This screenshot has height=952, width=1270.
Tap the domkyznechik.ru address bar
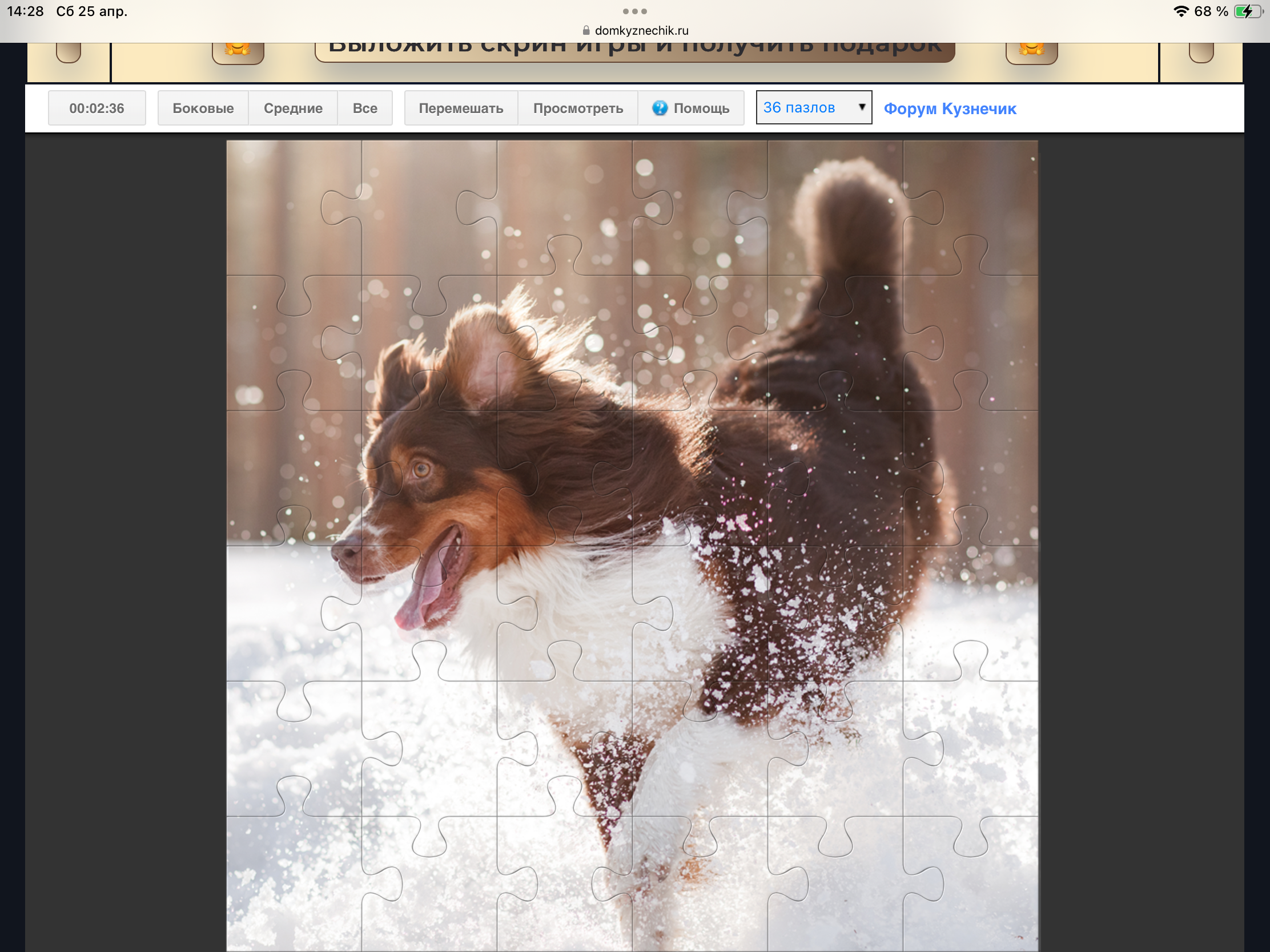click(641, 30)
